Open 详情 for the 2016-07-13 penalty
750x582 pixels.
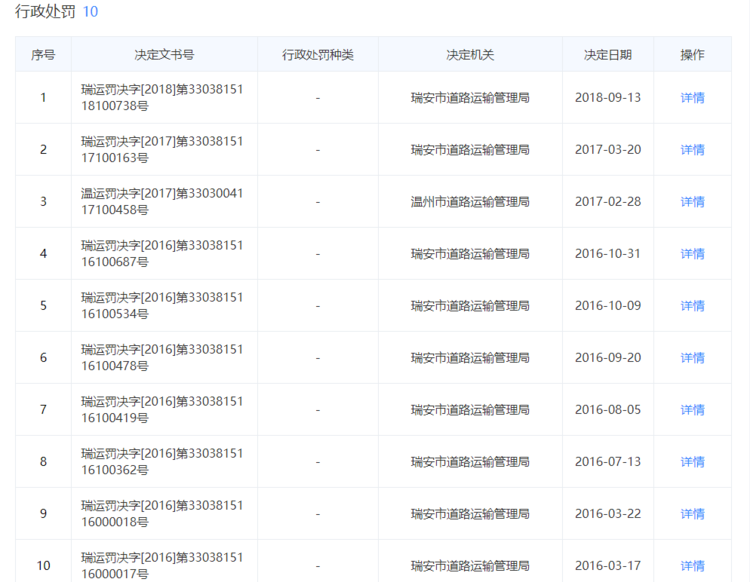692,462
